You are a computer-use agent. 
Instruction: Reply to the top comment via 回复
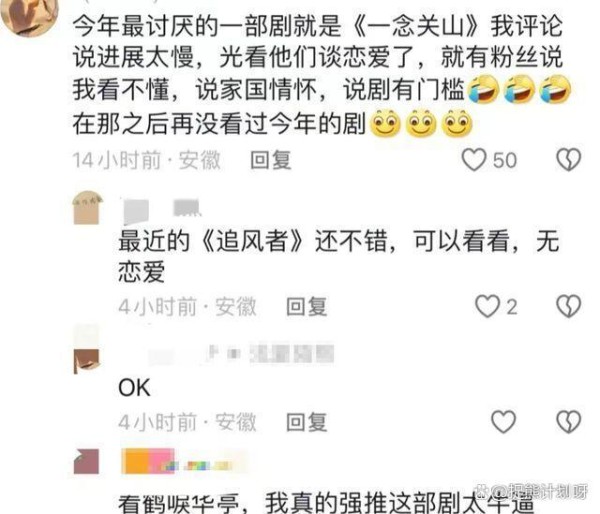pyautogui.click(x=271, y=160)
